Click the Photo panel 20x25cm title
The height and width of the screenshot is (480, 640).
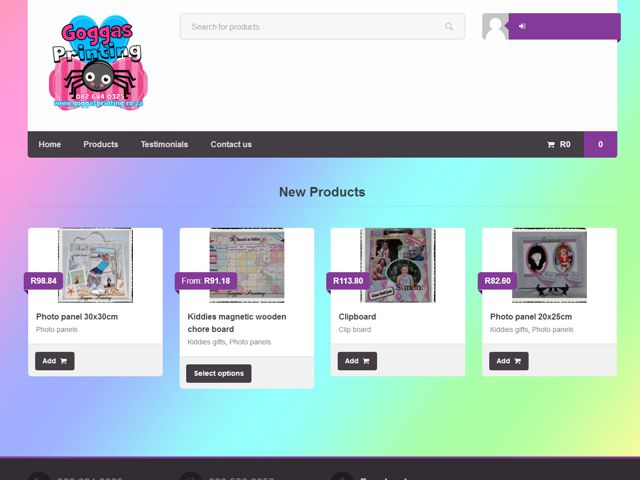pyautogui.click(x=531, y=317)
